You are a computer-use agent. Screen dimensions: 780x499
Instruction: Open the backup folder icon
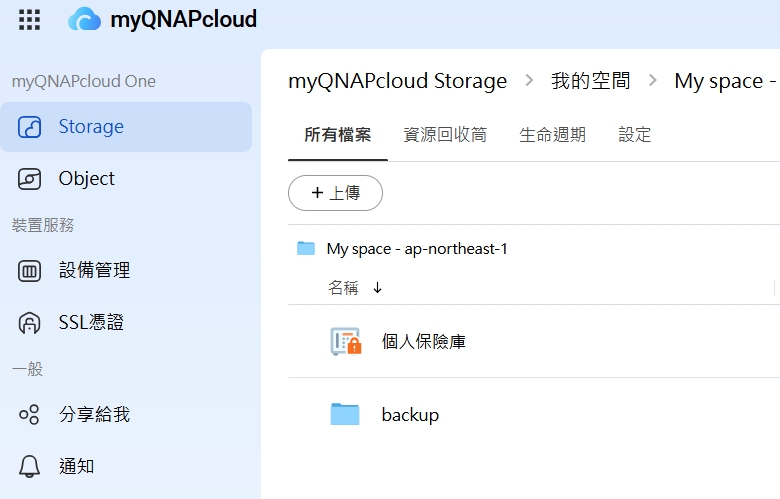tap(345, 414)
